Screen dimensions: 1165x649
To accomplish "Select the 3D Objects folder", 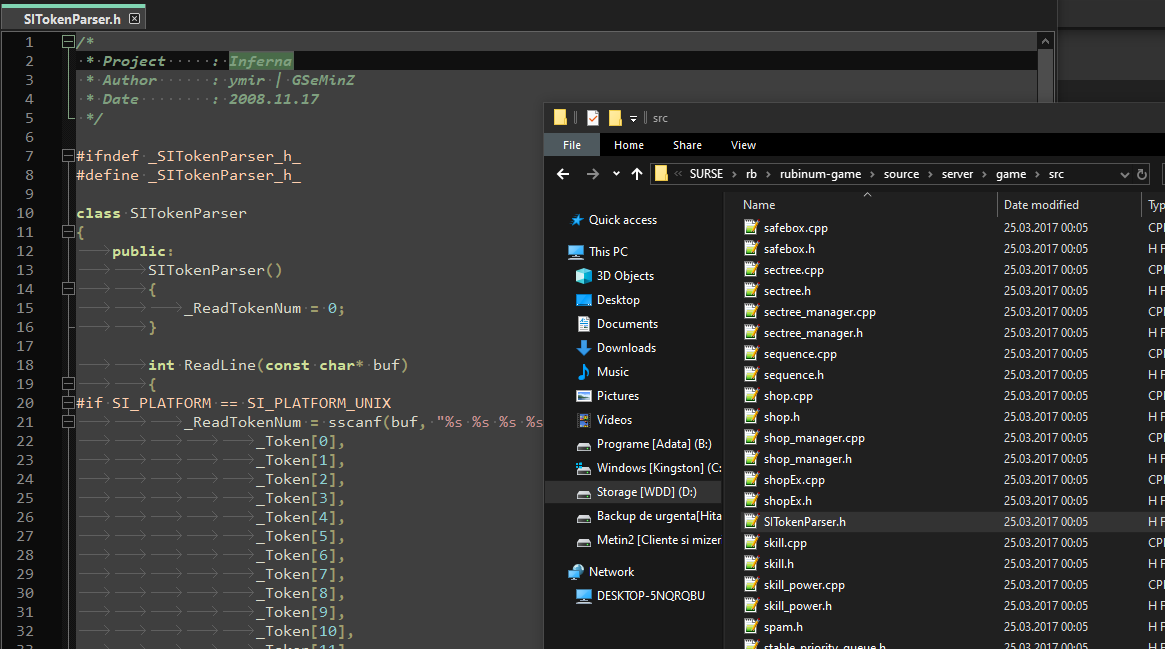I will 625,275.
